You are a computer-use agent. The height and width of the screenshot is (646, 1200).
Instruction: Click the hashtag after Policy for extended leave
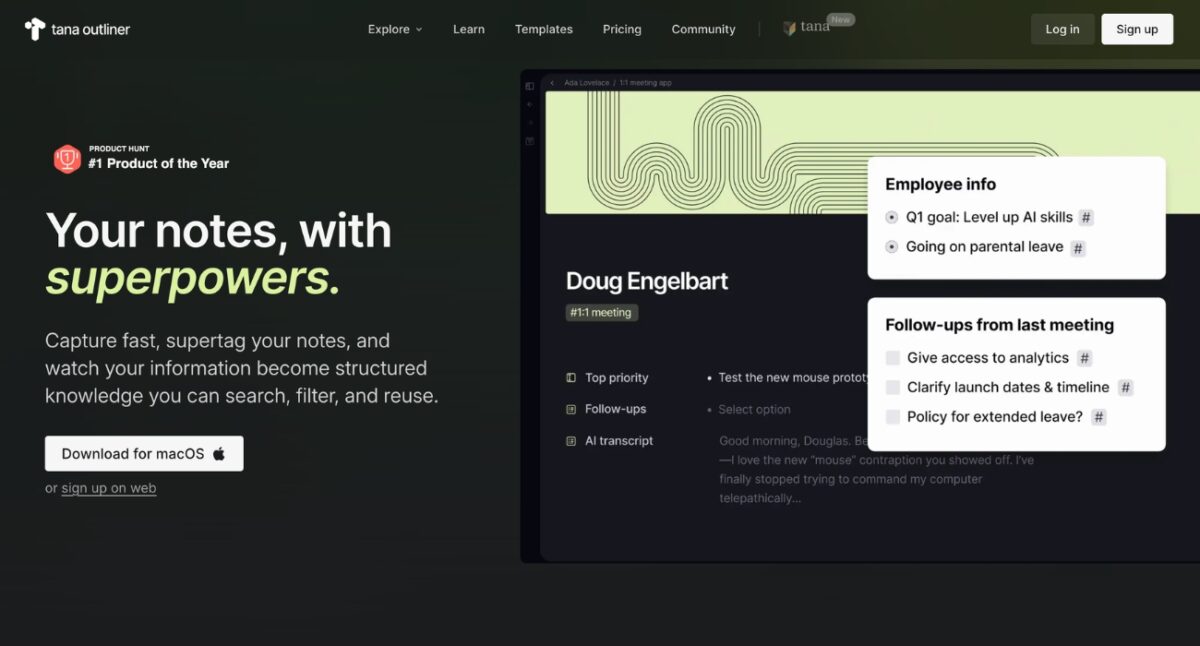pyautogui.click(x=1098, y=418)
